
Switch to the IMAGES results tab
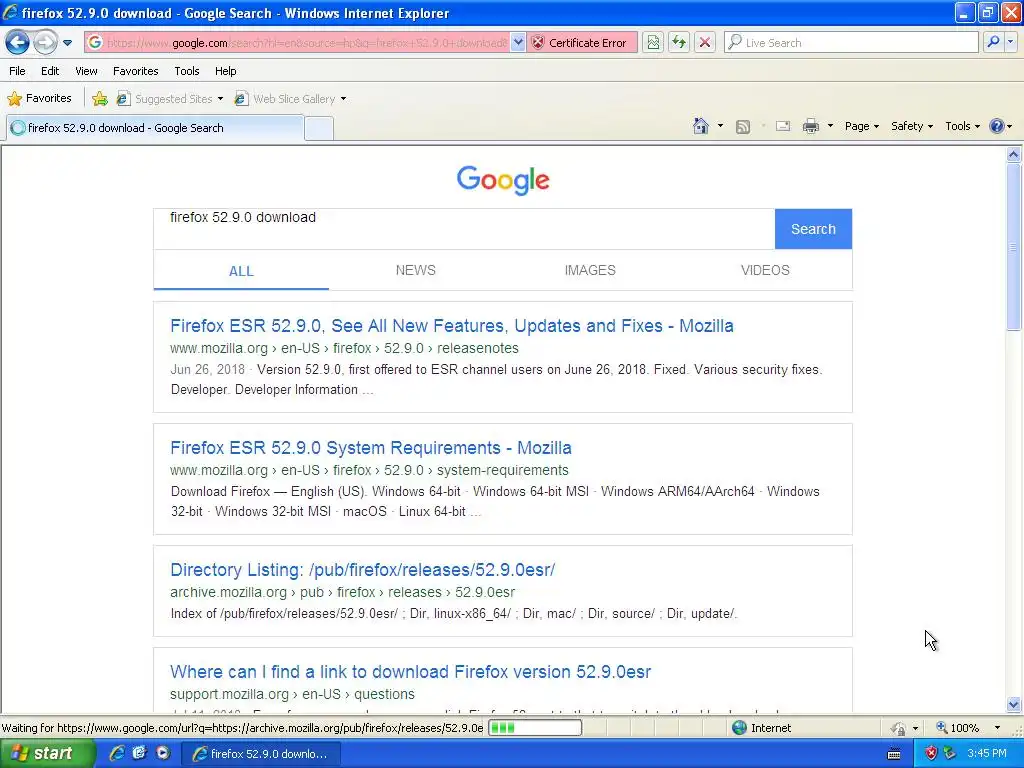(590, 270)
